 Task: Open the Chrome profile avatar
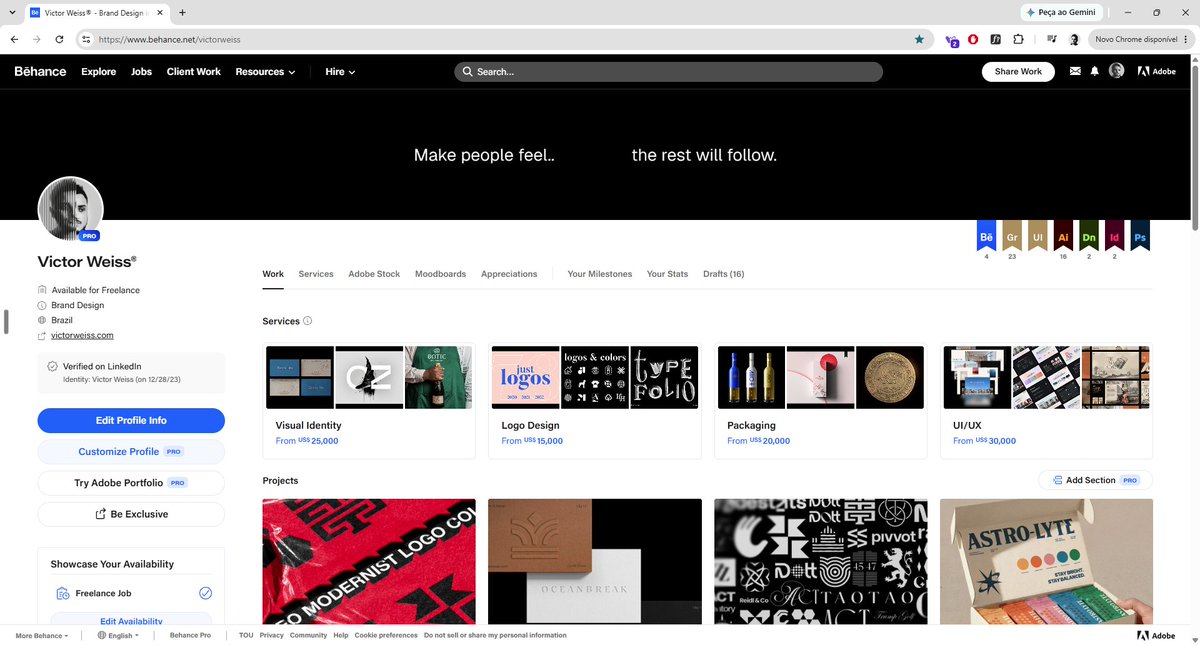1074,39
